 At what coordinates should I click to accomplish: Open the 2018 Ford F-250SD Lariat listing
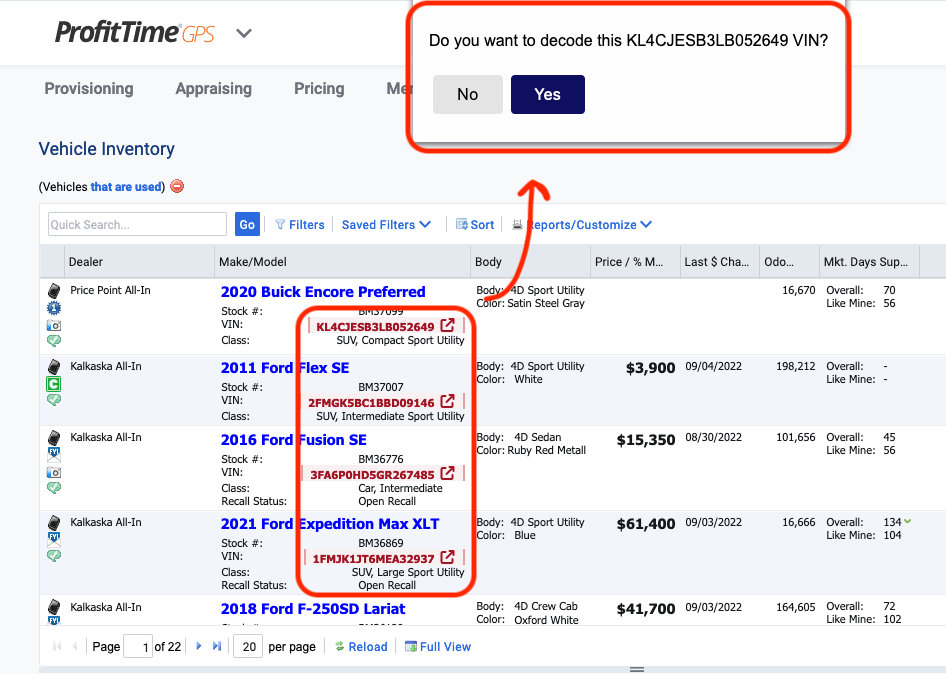coord(313,609)
